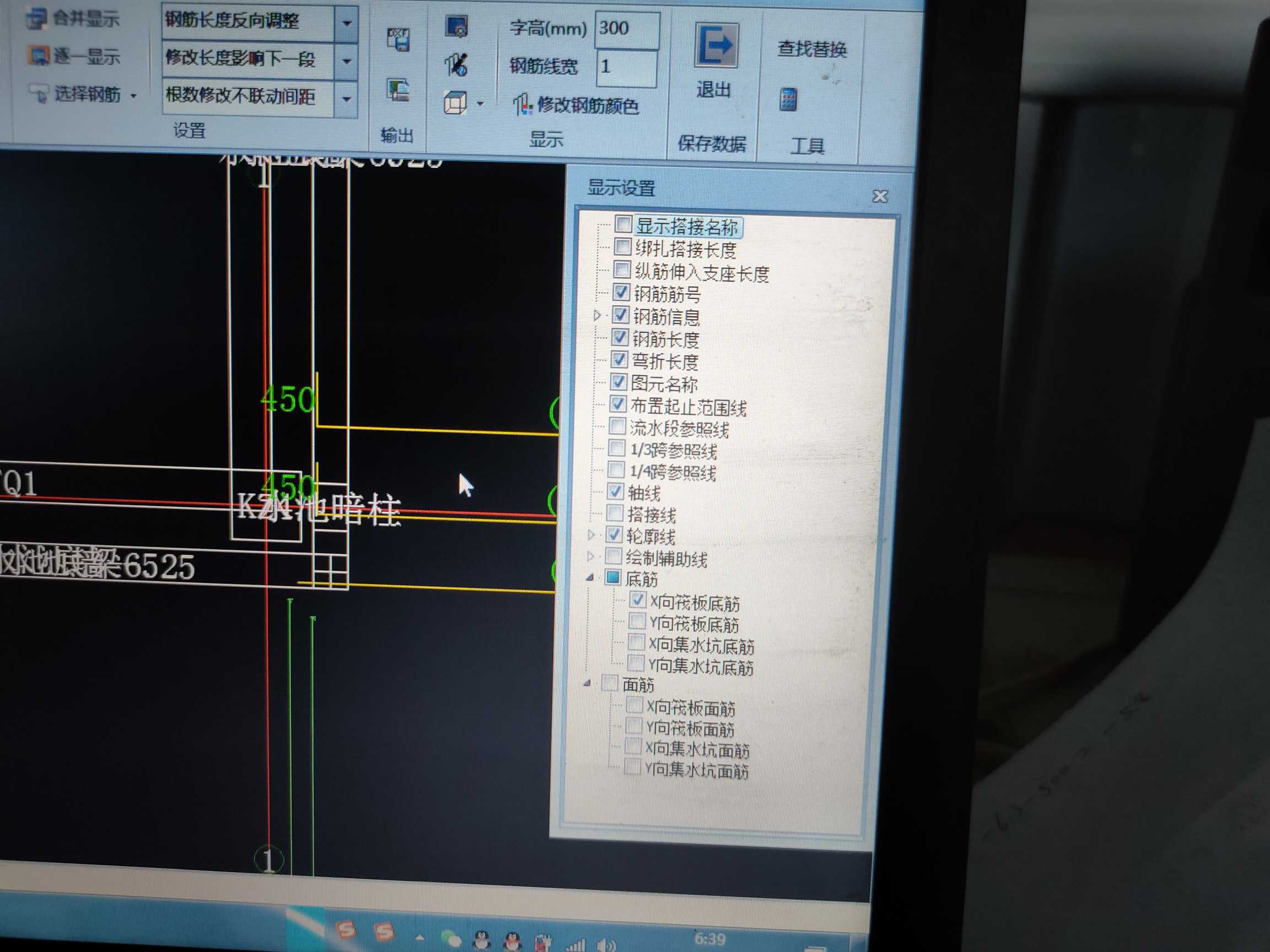Enable 绘制辅助线 checkbox
The height and width of the screenshot is (952, 1270).
[x=614, y=555]
